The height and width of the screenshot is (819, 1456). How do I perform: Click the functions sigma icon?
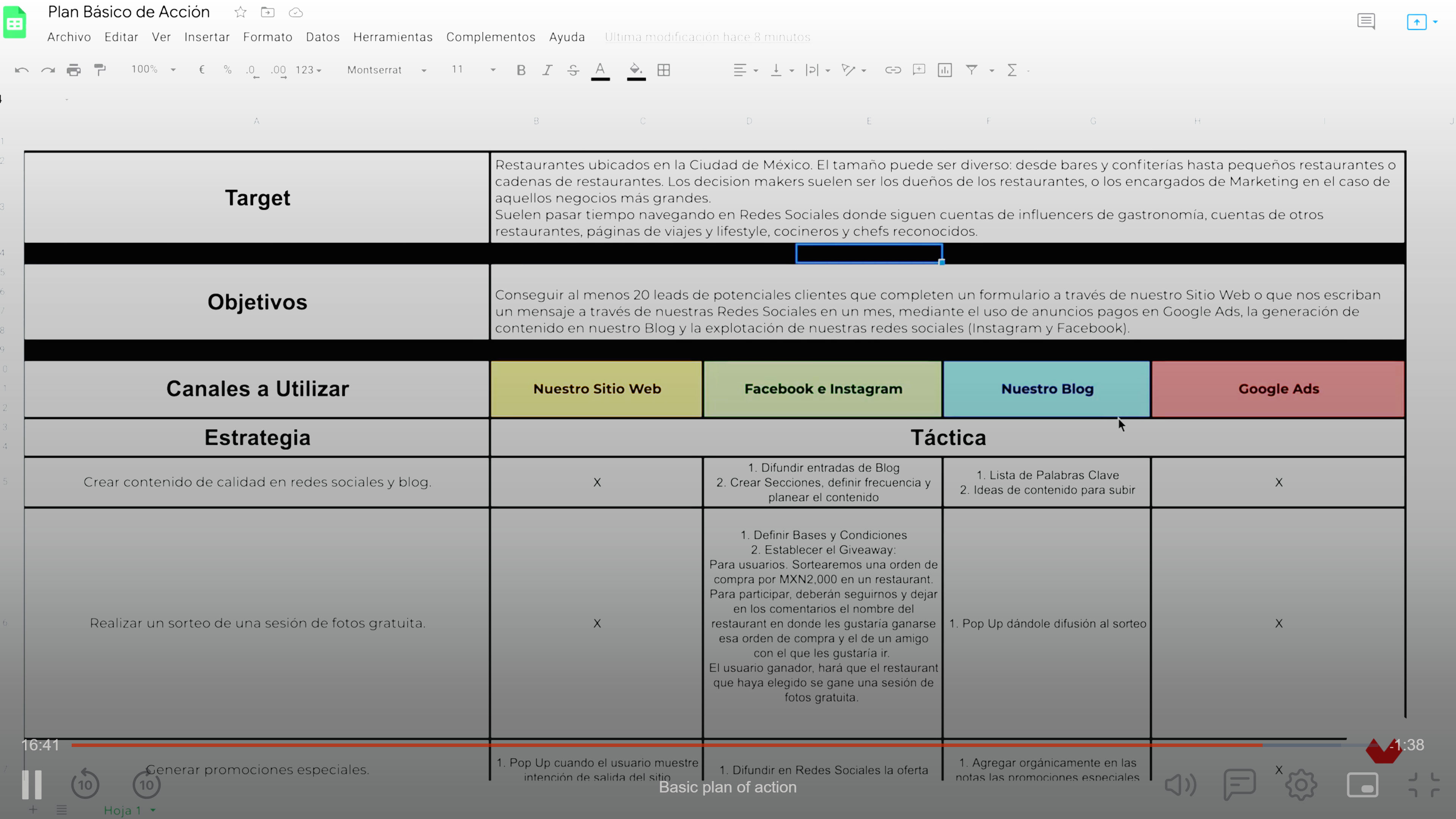pyautogui.click(x=1012, y=69)
